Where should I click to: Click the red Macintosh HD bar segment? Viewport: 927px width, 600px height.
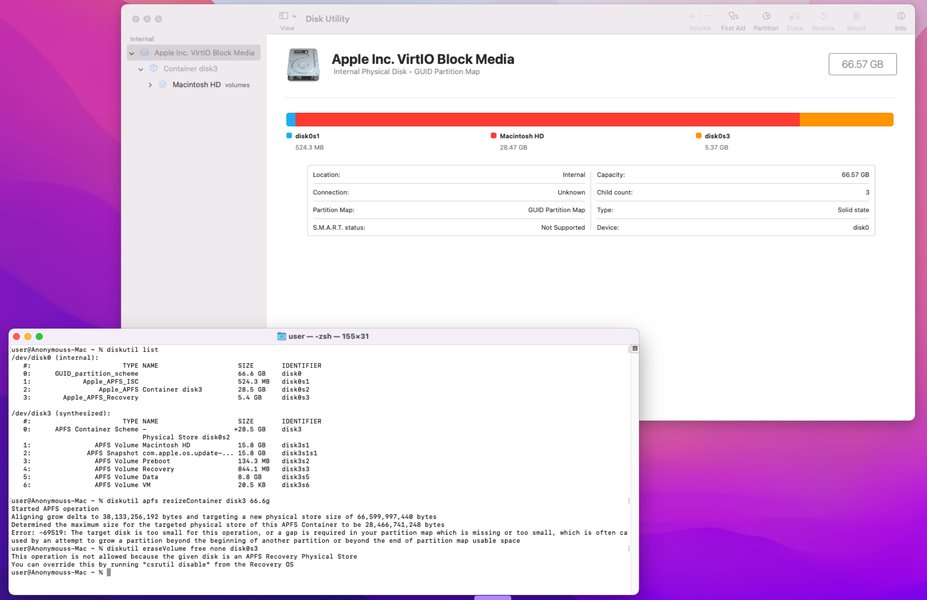[547, 119]
